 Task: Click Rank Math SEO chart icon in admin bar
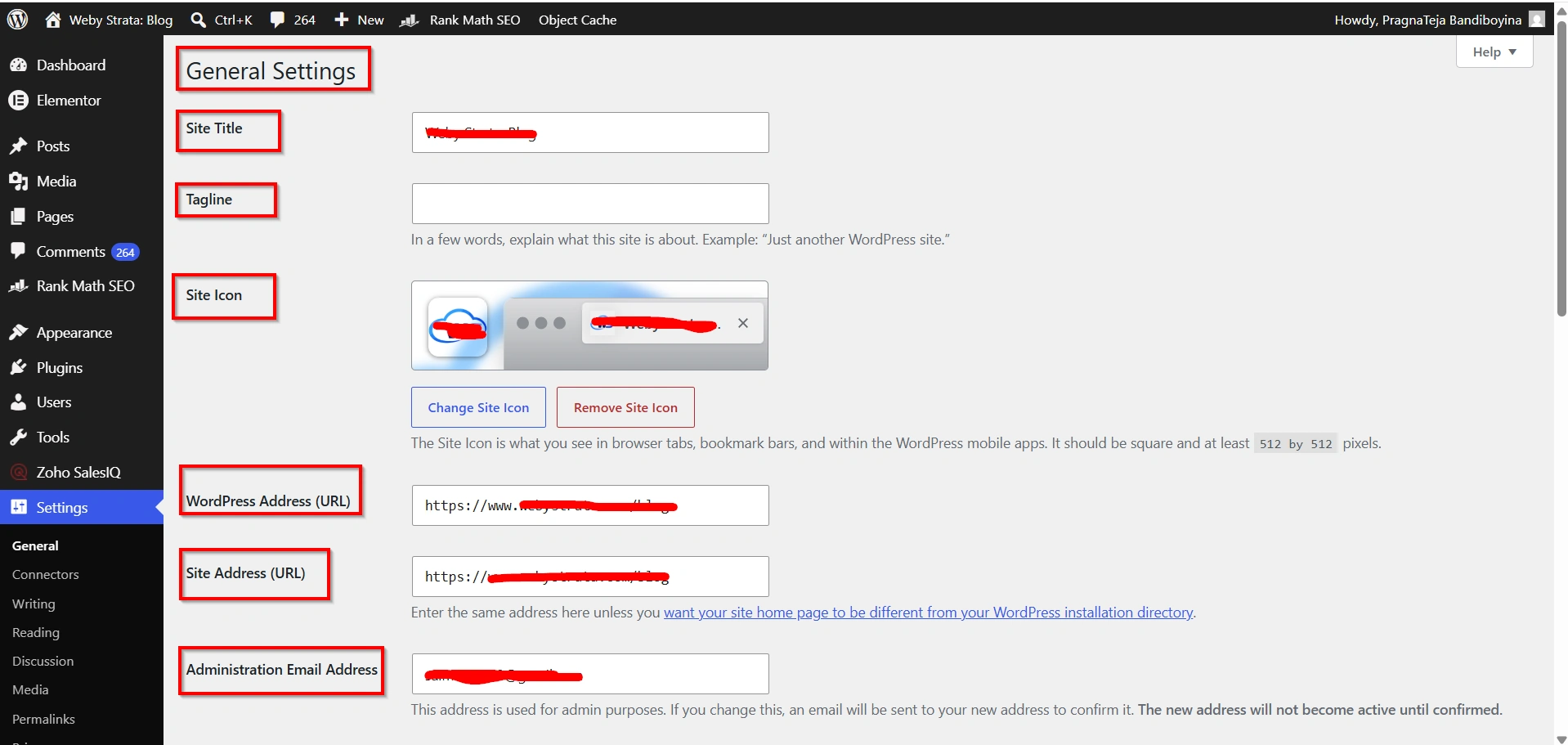tap(410, 20)
